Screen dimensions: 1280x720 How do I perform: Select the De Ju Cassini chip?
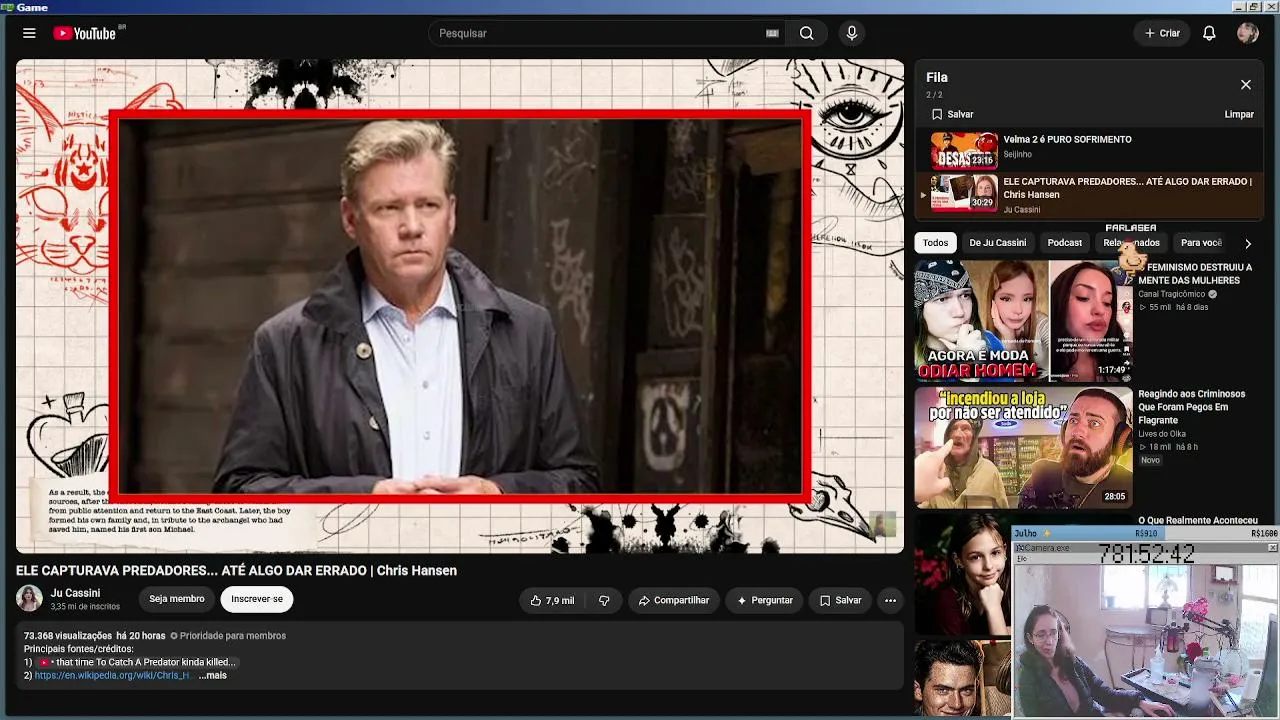click(x=997, y=243)
